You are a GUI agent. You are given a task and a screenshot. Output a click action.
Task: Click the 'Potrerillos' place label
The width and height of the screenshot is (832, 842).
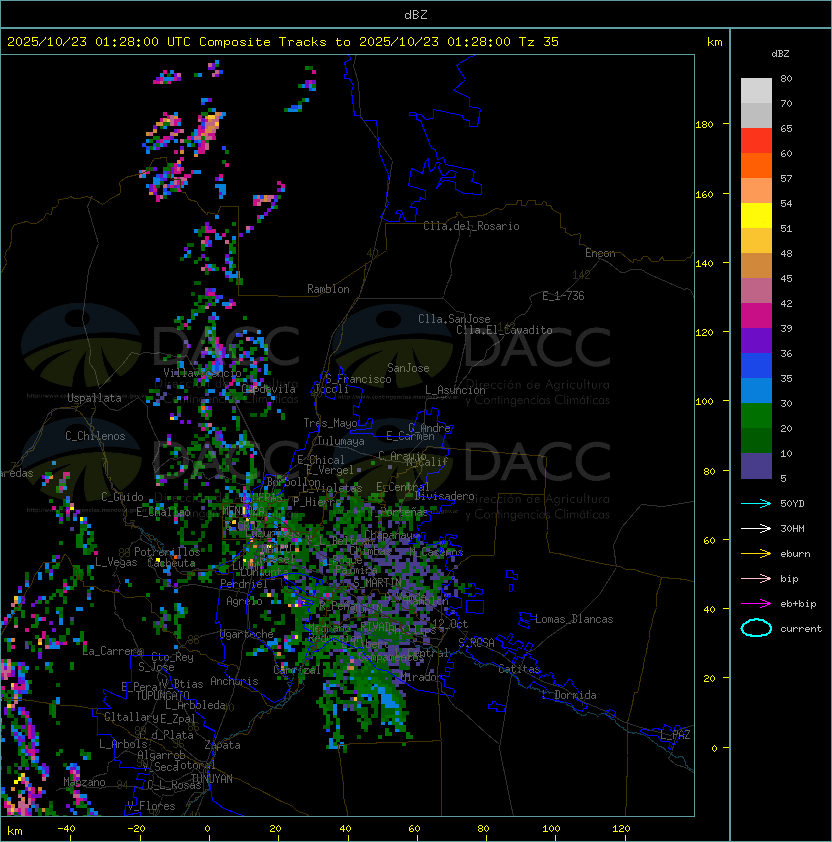click(167, 552)
